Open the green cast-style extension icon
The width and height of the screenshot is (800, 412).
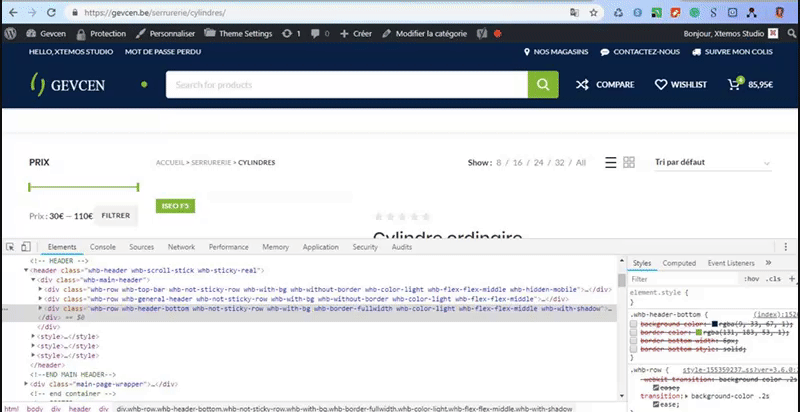pos(657,13)
